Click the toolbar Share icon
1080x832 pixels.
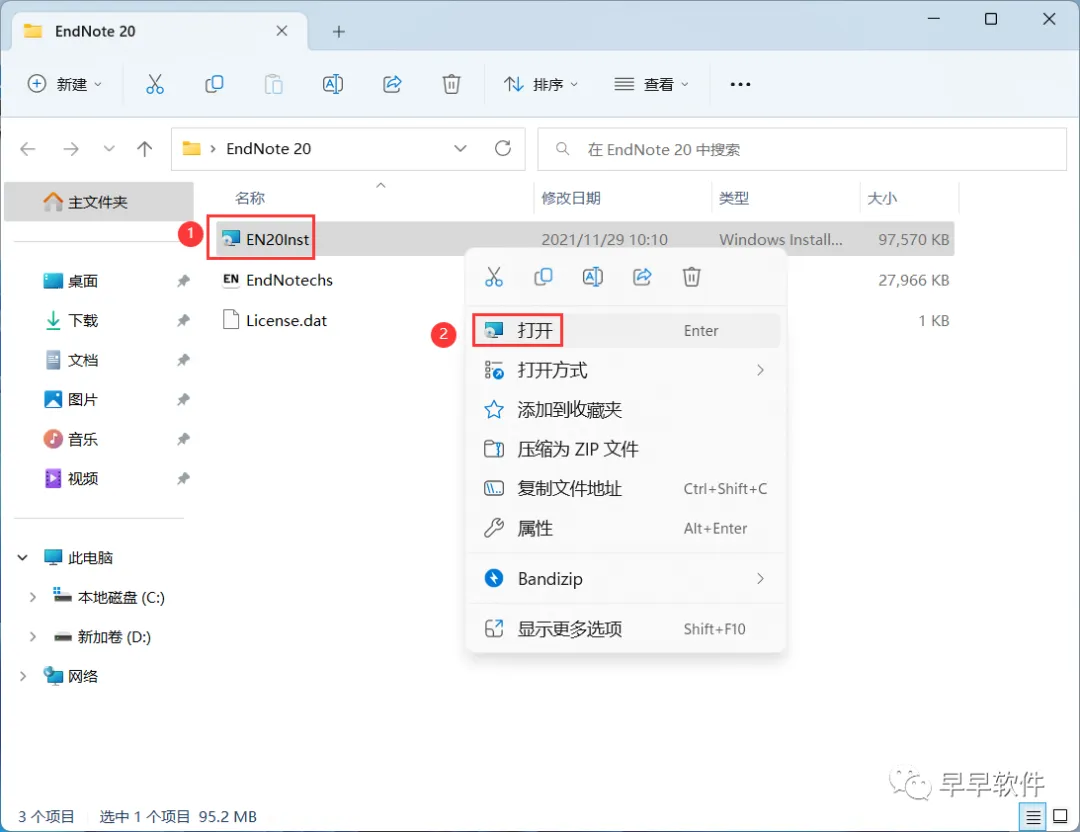point(392,84)
